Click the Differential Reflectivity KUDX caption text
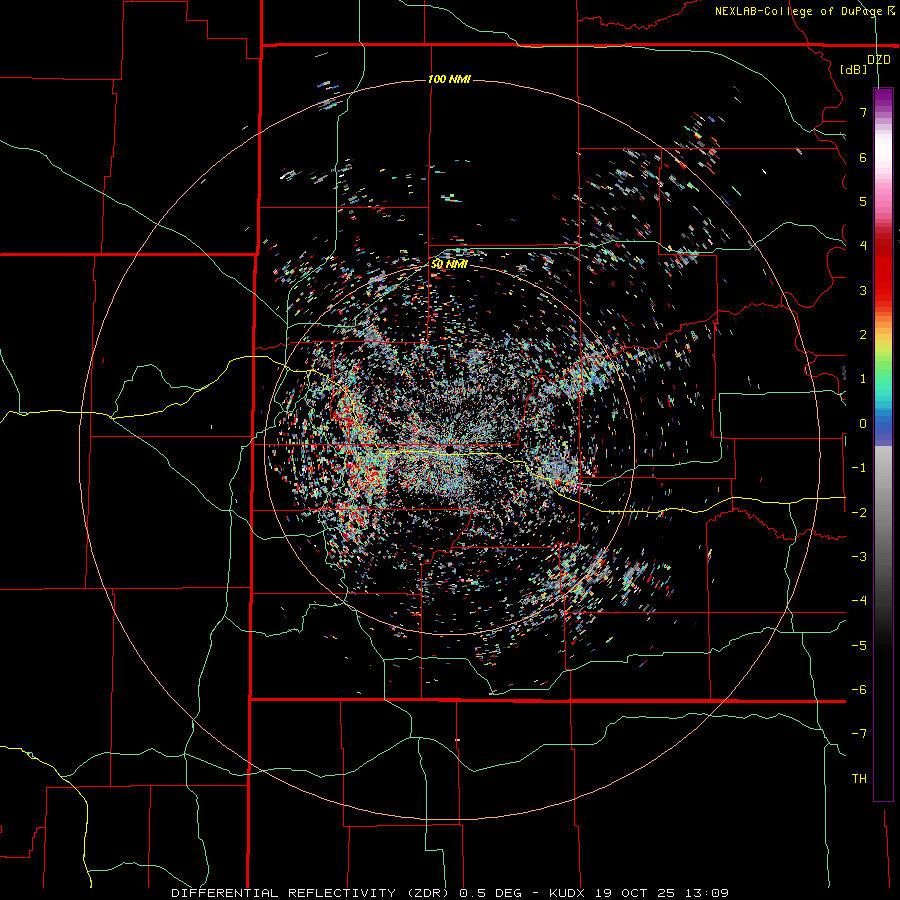 (x=450, y=893)
